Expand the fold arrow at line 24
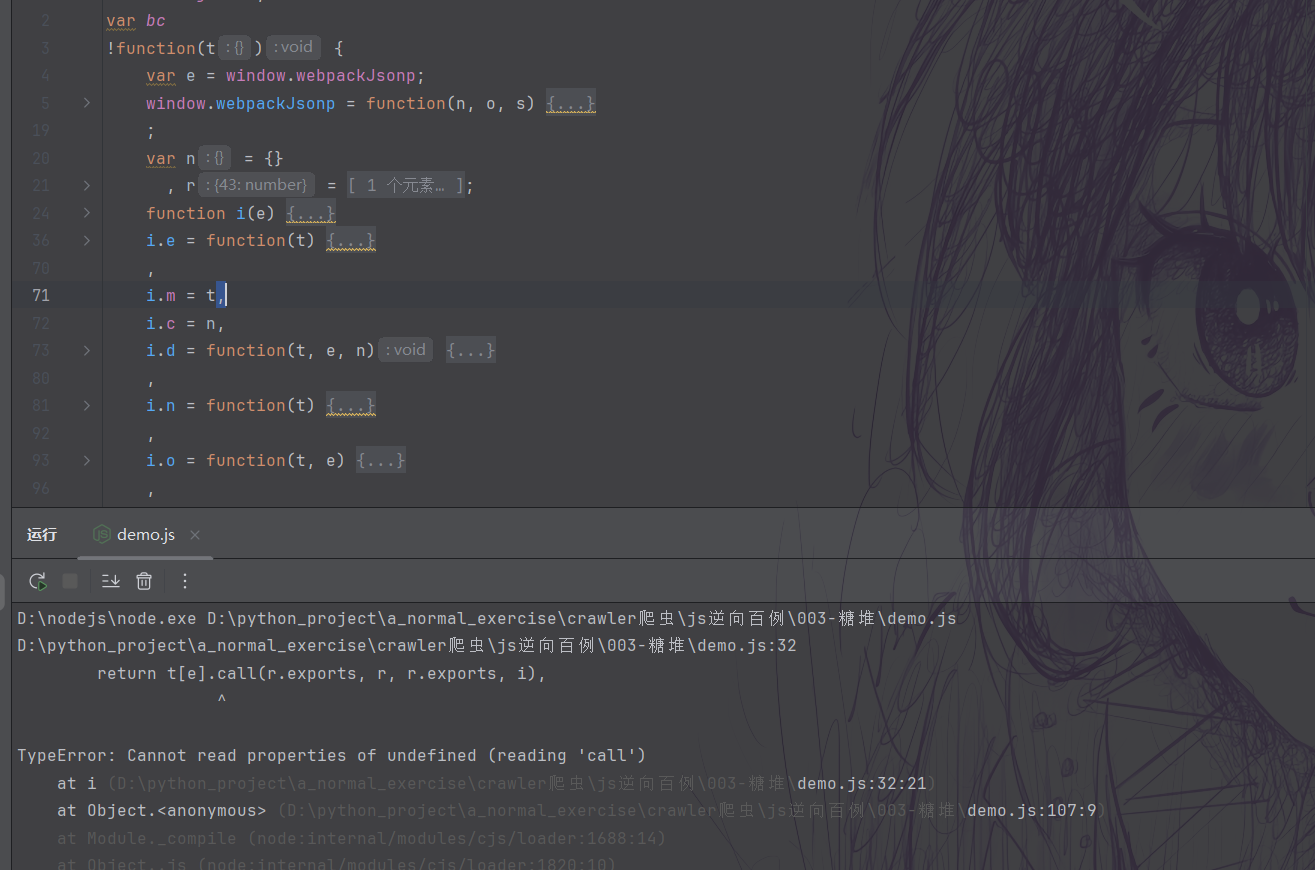 [x=87, y=213]
